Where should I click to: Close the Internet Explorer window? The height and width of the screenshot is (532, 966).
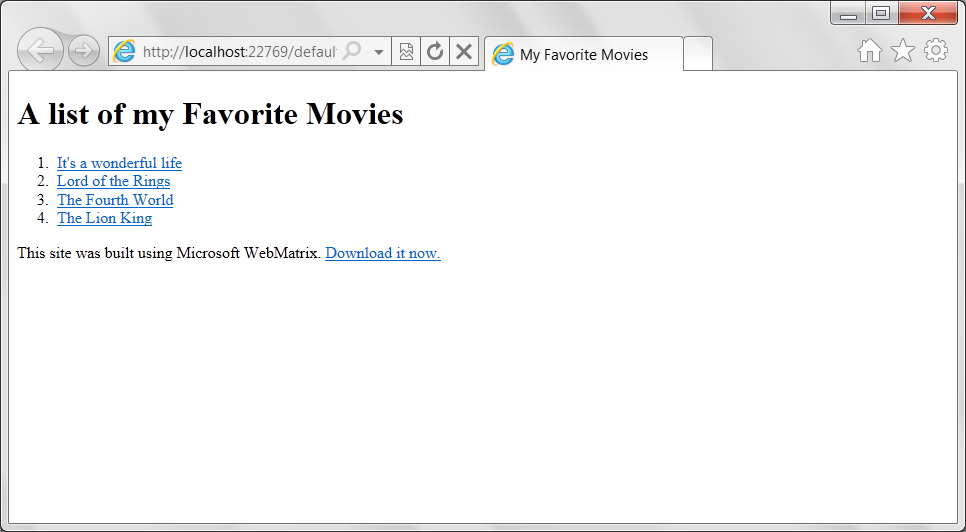click(928, 13)
